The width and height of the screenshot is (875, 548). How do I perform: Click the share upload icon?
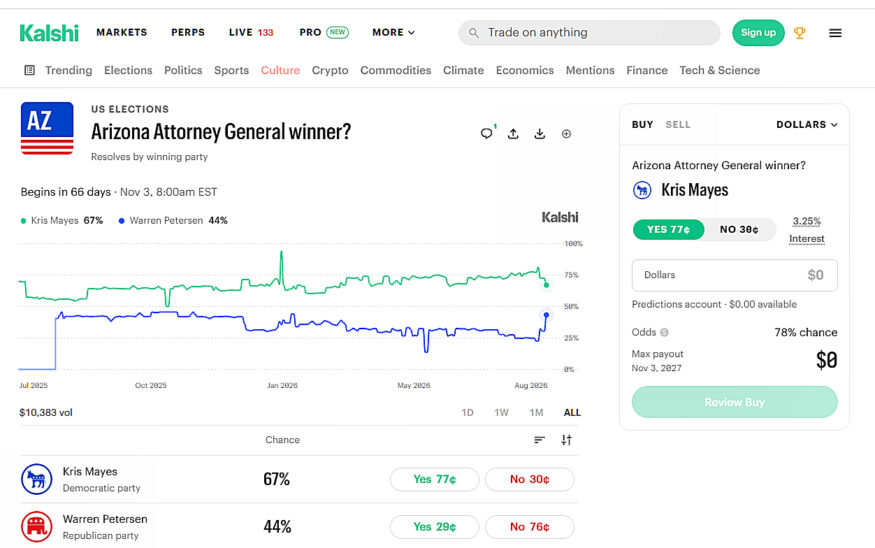tap(513, 133)
